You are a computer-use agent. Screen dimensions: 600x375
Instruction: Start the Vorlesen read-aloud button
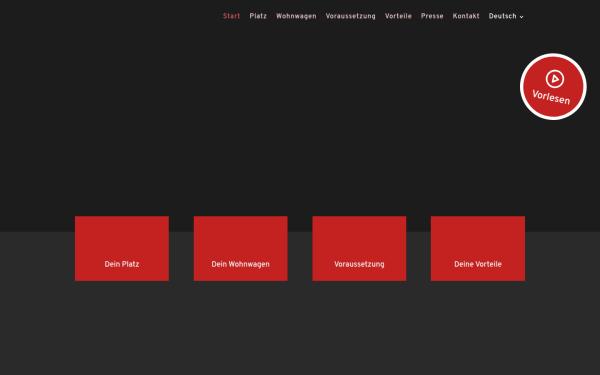[x=553, y=86]
